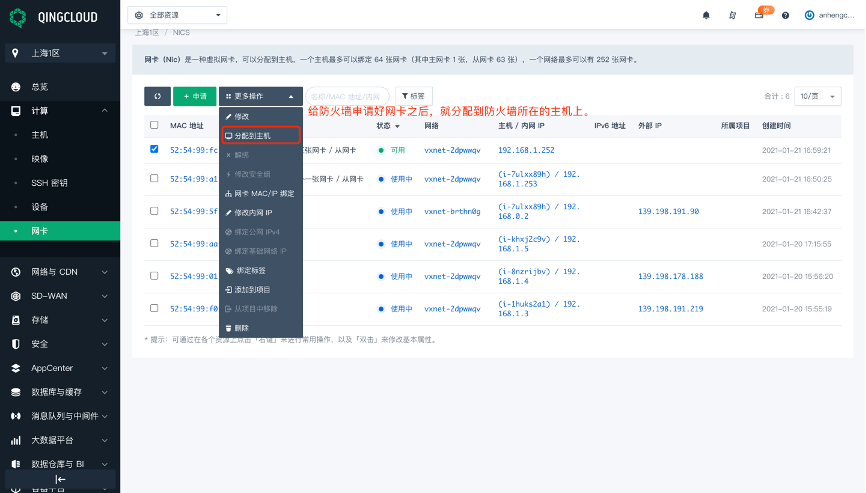Open the user account power icon
Viewport: 866px width, 493px height.
(x=808, y=15)
